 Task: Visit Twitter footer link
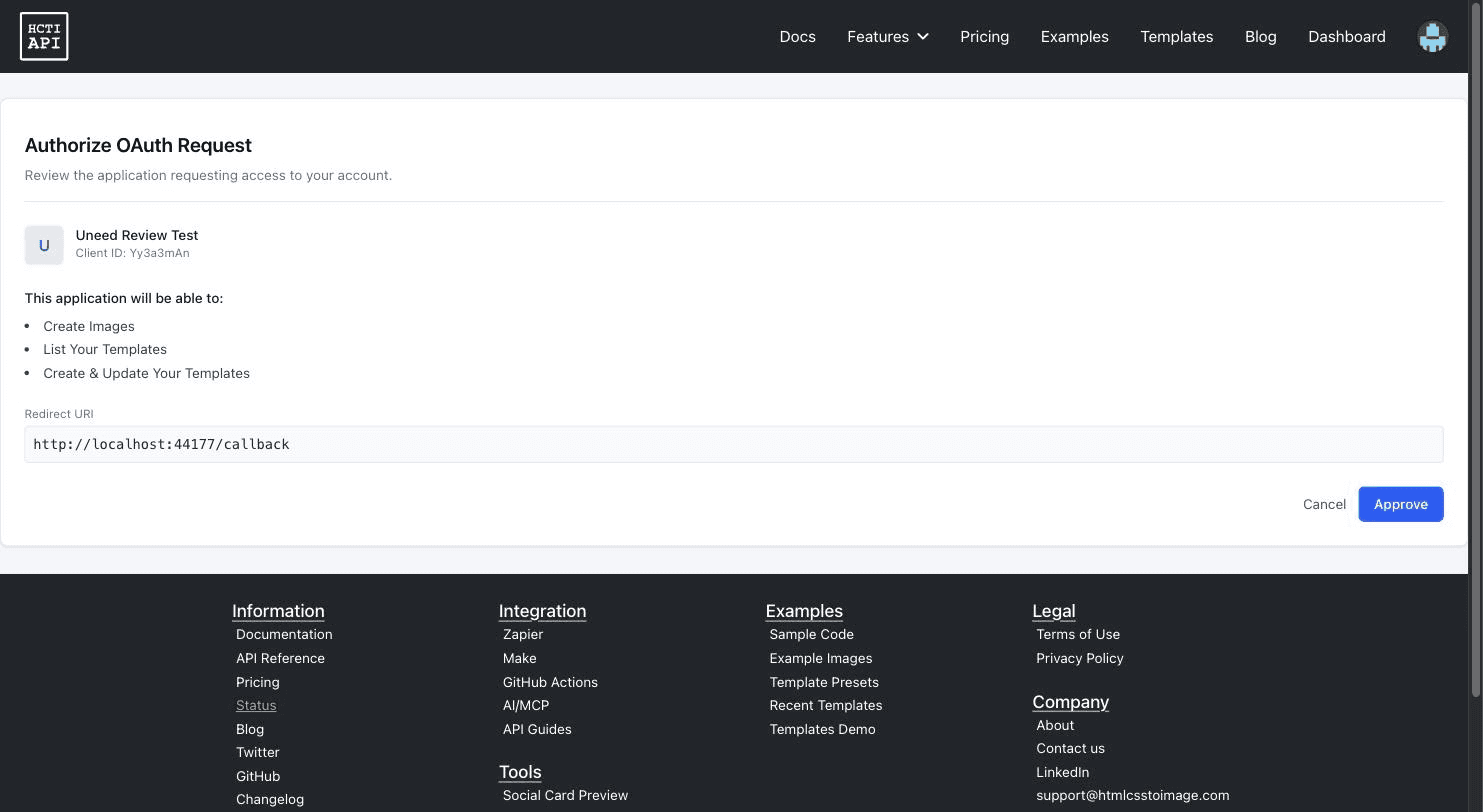click(x=257, y=752)
